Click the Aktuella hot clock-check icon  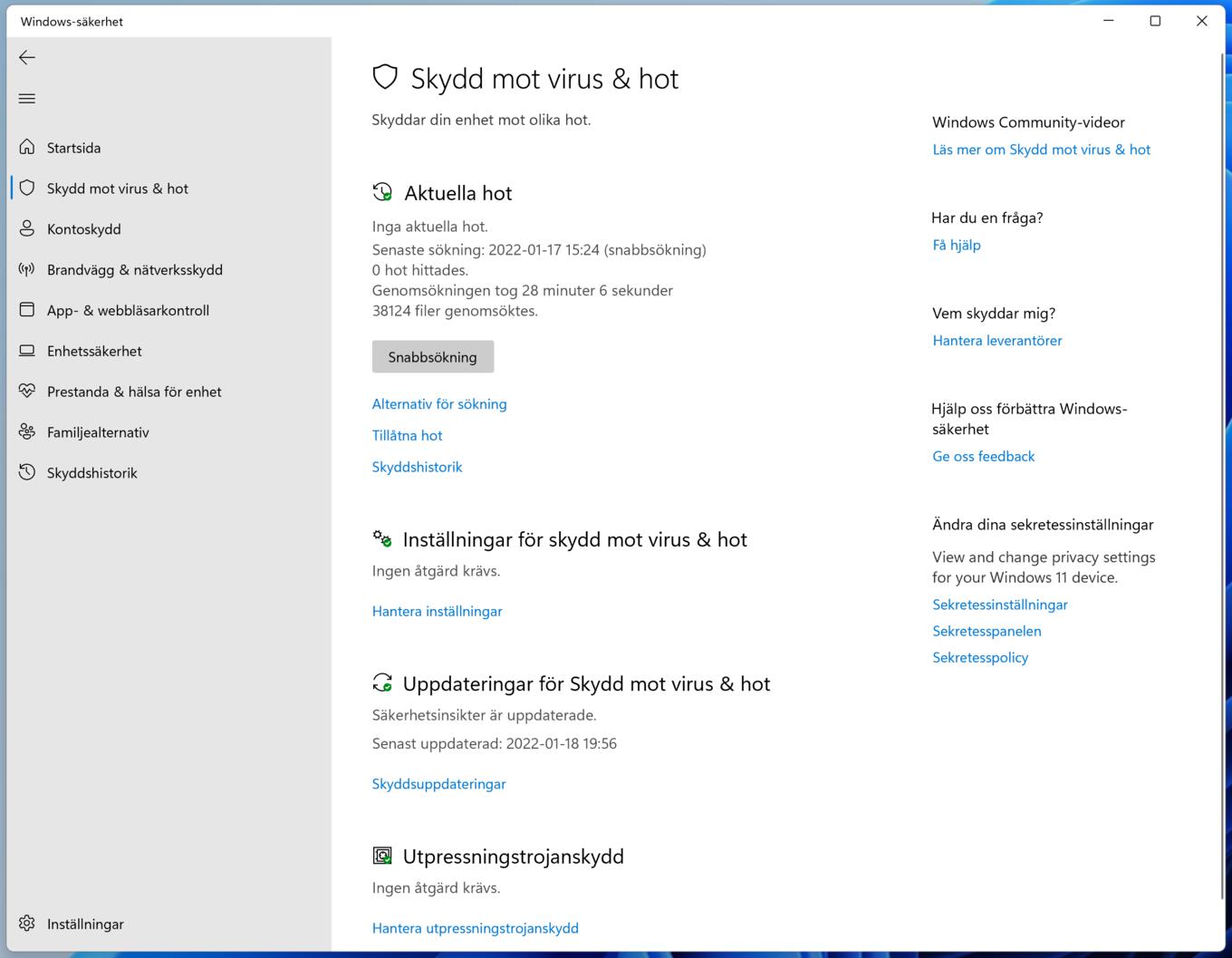point(382,192)
